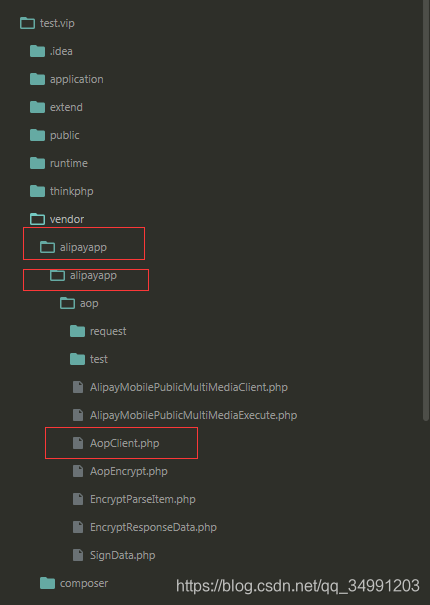This screenshot has height=605, width=430.
Task: Click the vertical scrollbar of the tree
Action: pos(426,210)
